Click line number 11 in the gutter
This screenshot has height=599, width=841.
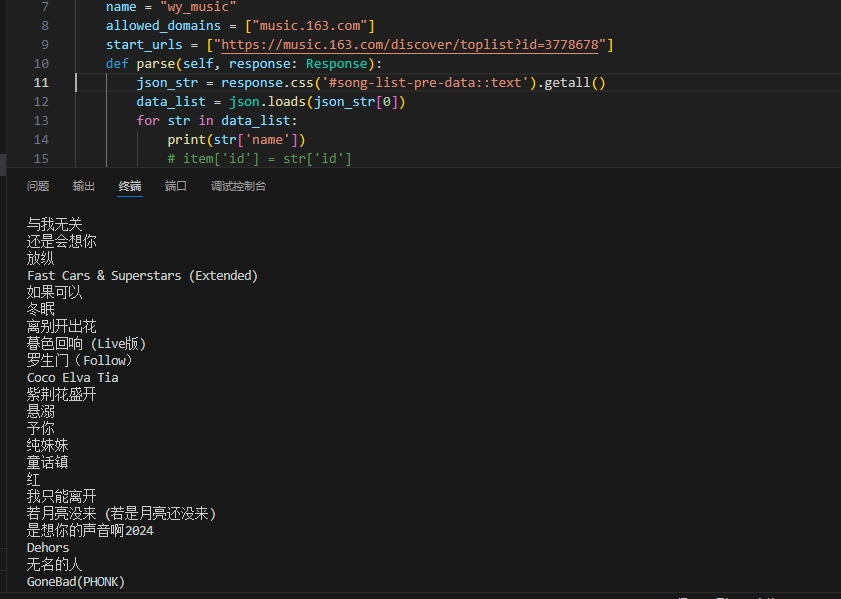coord(41,83)
